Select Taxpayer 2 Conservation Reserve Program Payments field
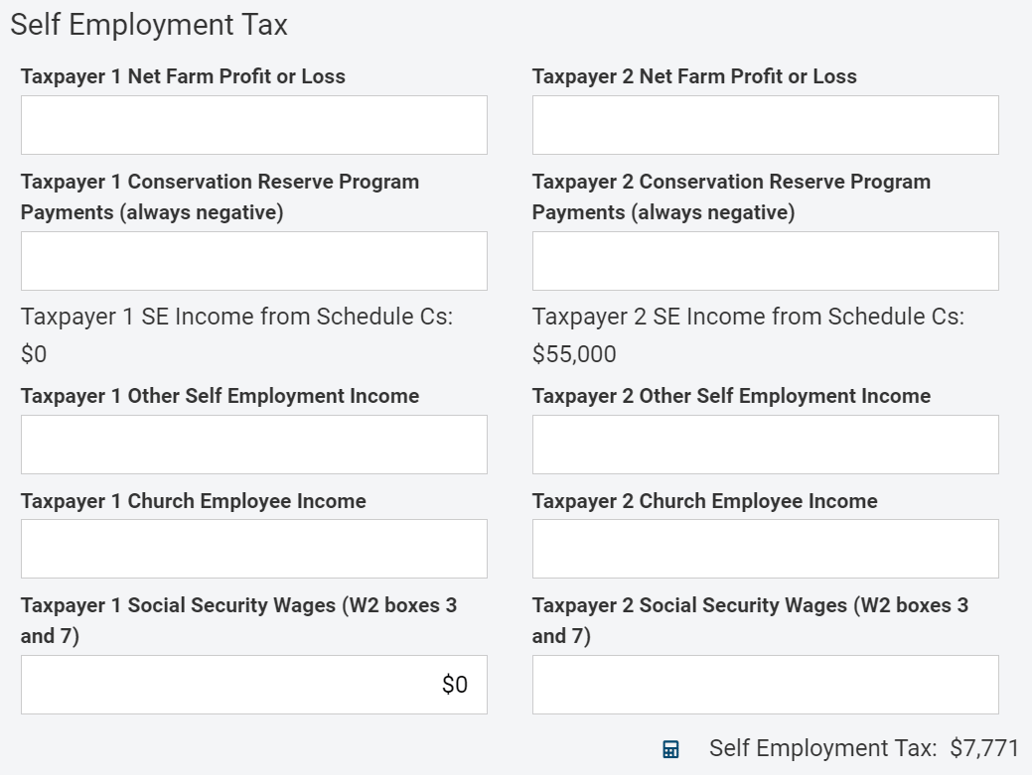This screenshot has width=1032, height=775. coord(764,260)
